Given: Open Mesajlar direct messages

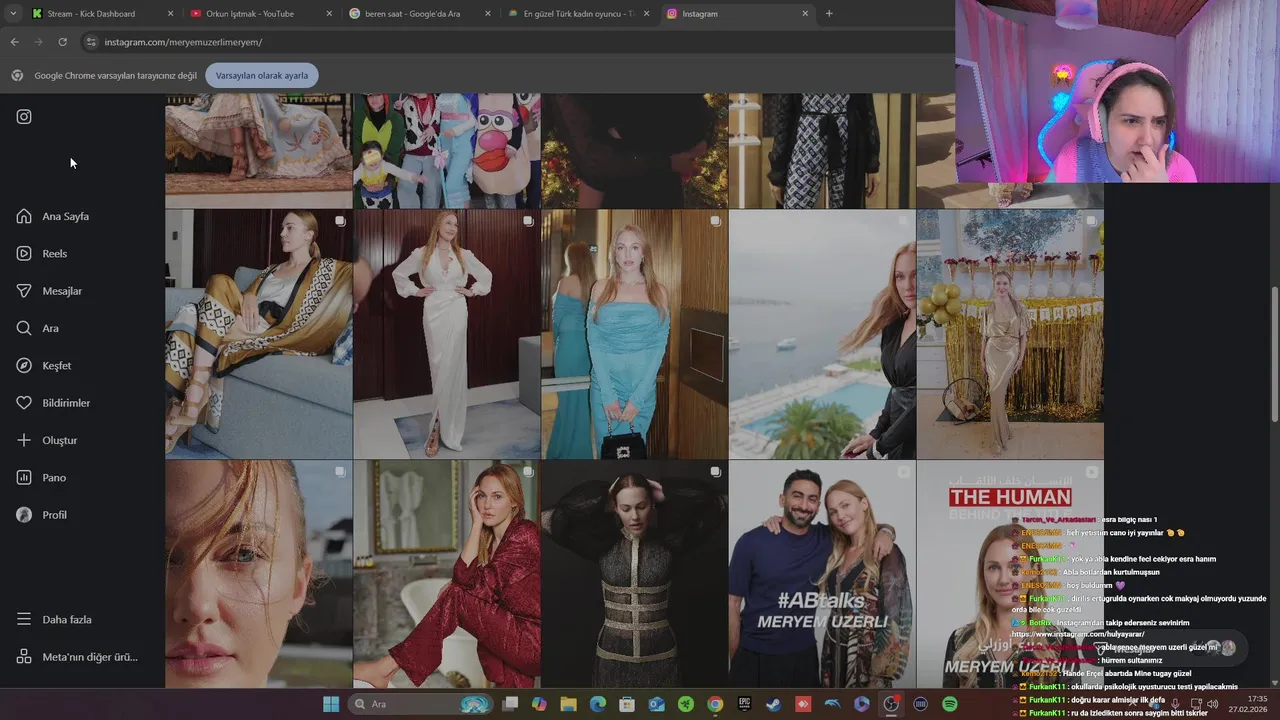Looking at the screenshot, I should (x=49, y=291).
